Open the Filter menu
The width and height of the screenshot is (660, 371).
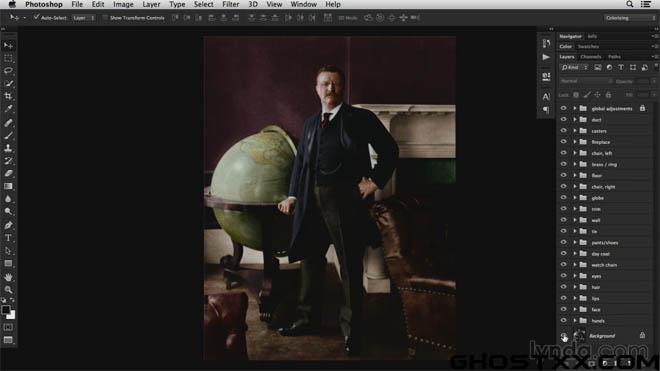(x=231, y=4)
